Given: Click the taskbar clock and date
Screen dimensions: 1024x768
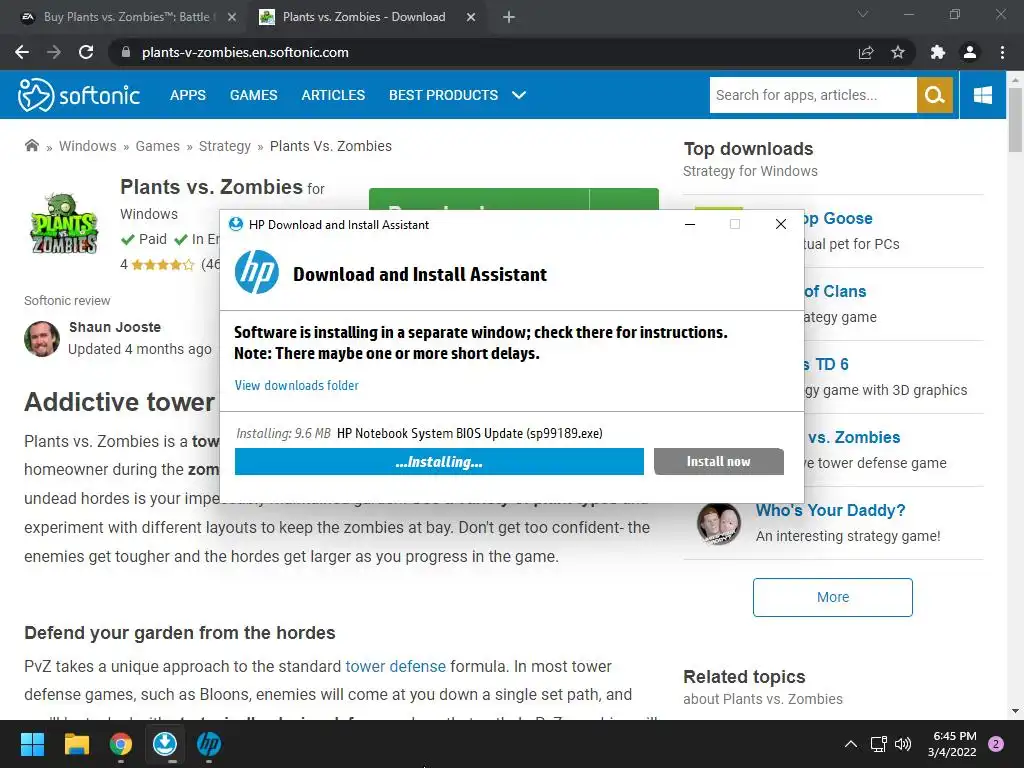Looking at the screenshot, I should [x=952, y=744].
